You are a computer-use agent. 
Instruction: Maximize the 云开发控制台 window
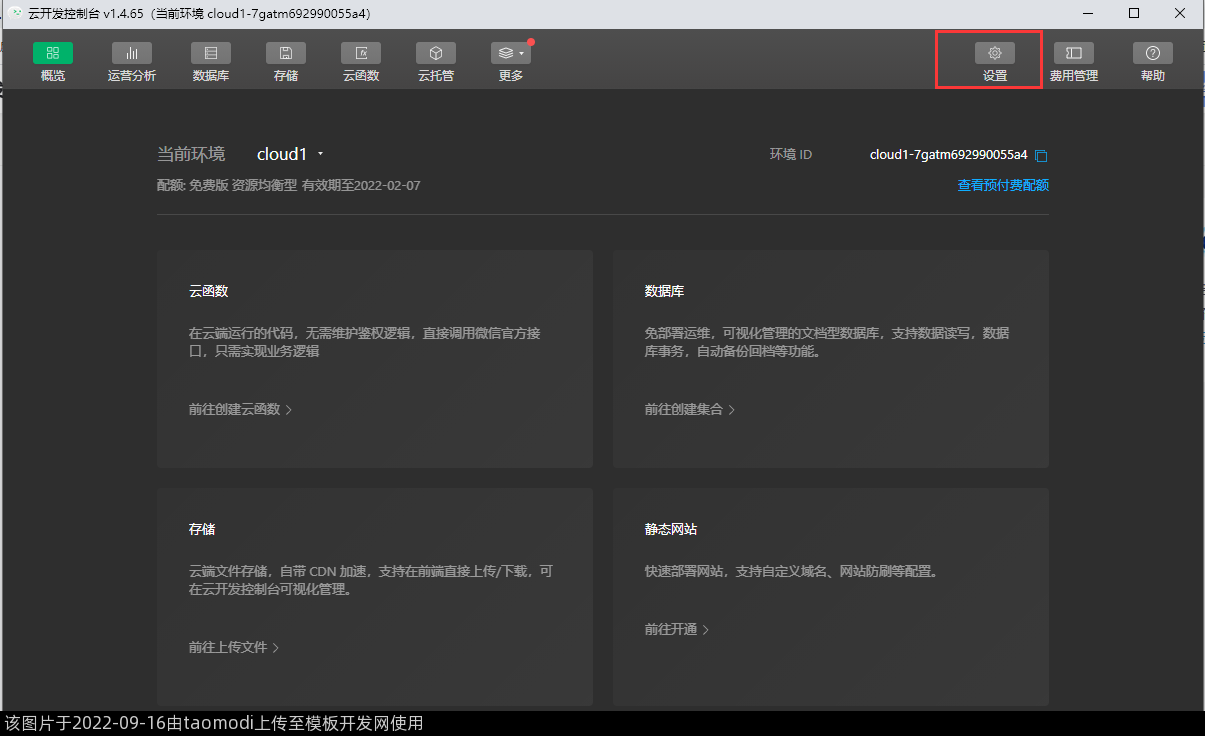(1133, 13)
